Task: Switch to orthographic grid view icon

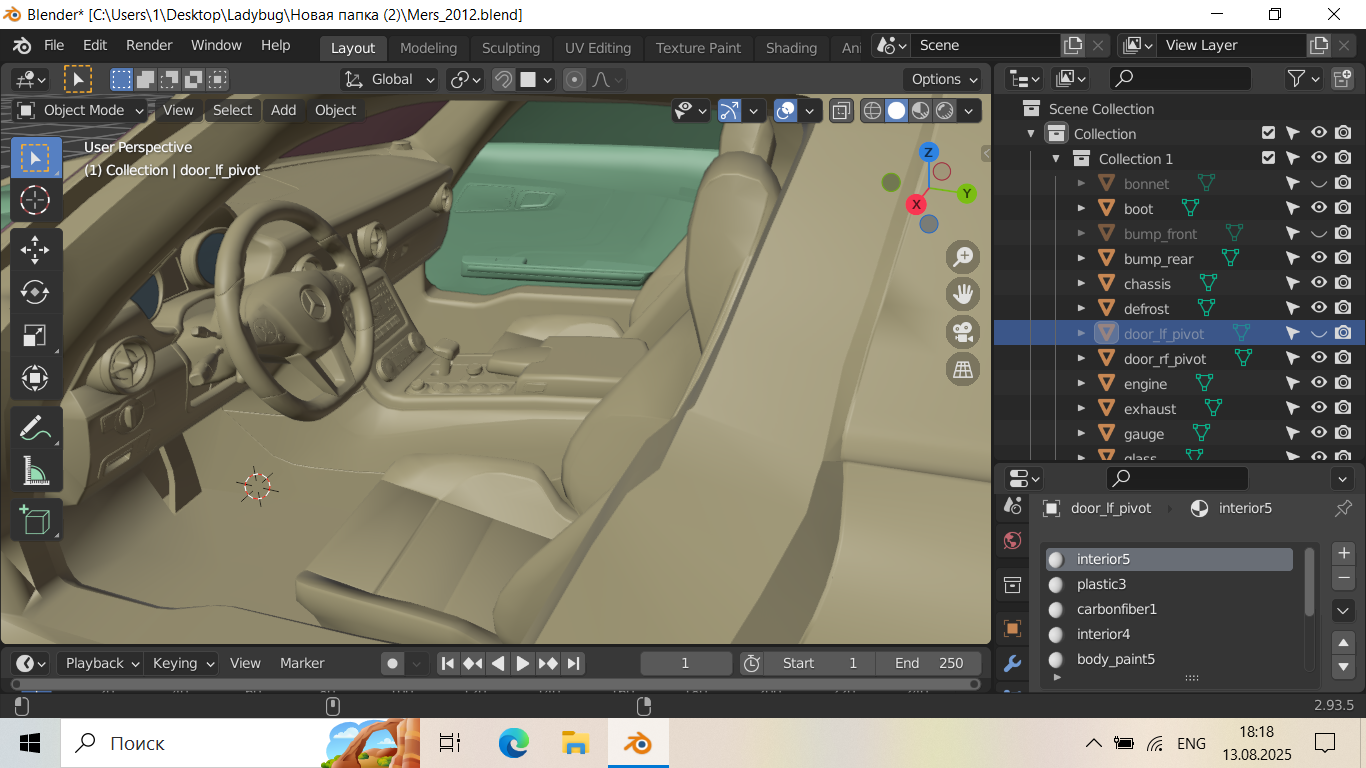Action: click(963, 370)
